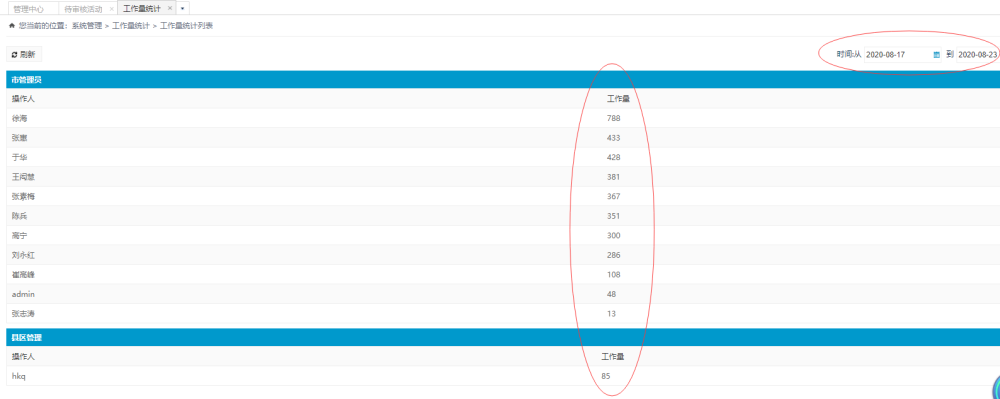Click the workload value 300

(614, 235)
